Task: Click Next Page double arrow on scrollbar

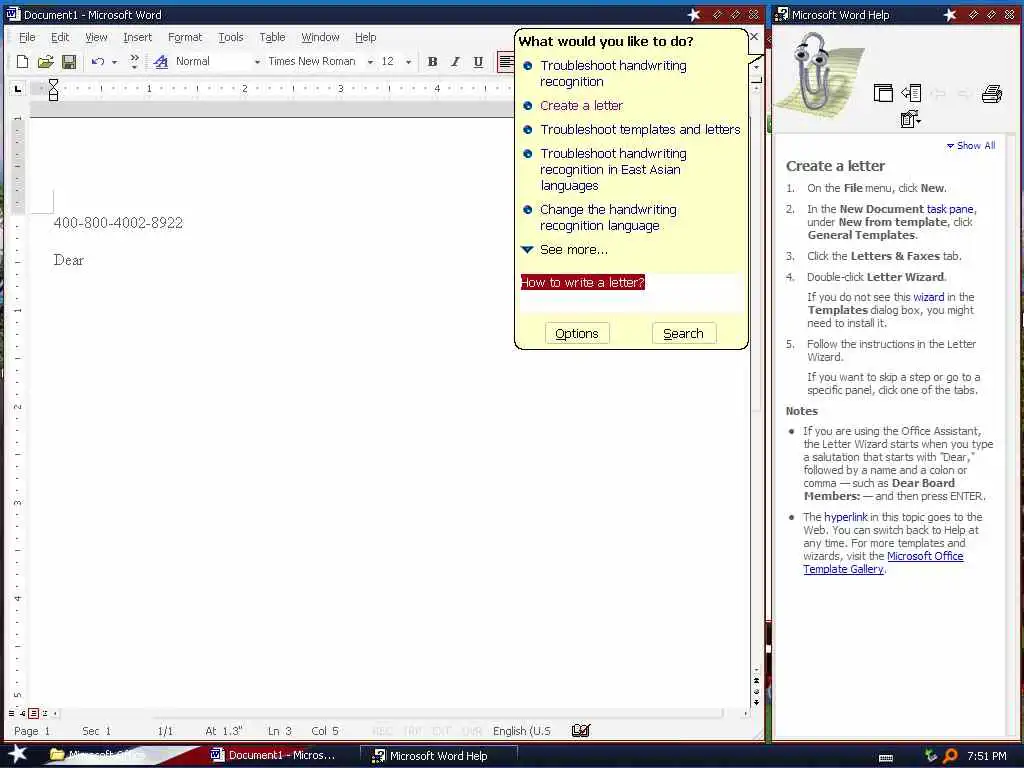Action: click(756, 702)
